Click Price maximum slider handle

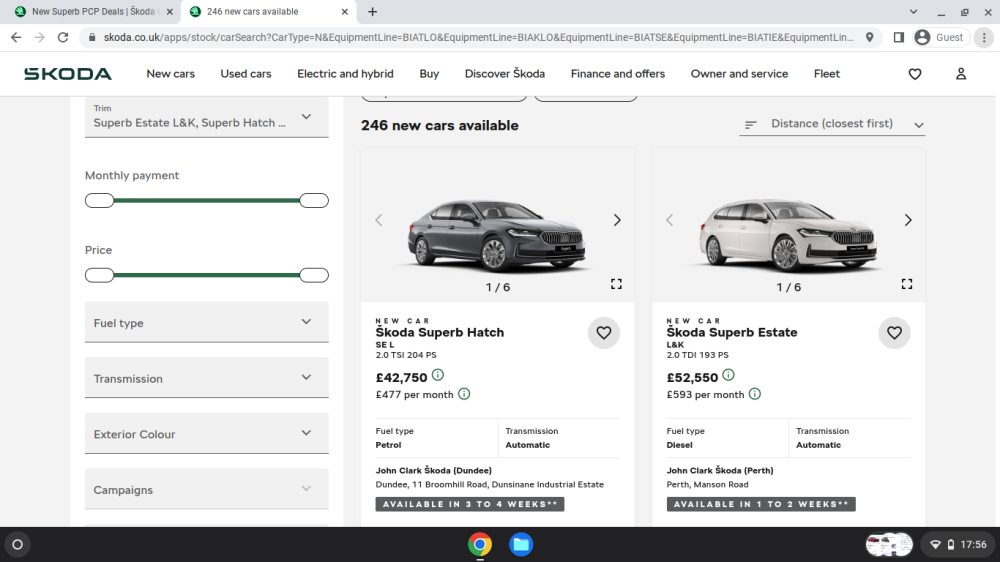[314, 275]
